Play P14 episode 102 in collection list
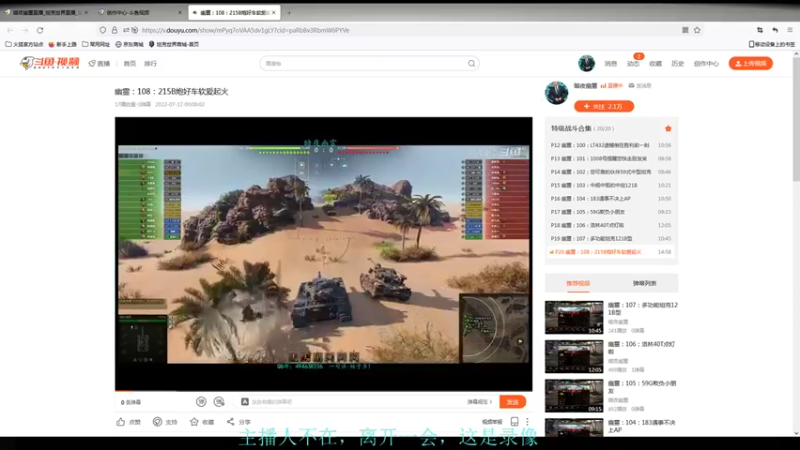This screenshot has height=450, width=800. tap(611, 172)
